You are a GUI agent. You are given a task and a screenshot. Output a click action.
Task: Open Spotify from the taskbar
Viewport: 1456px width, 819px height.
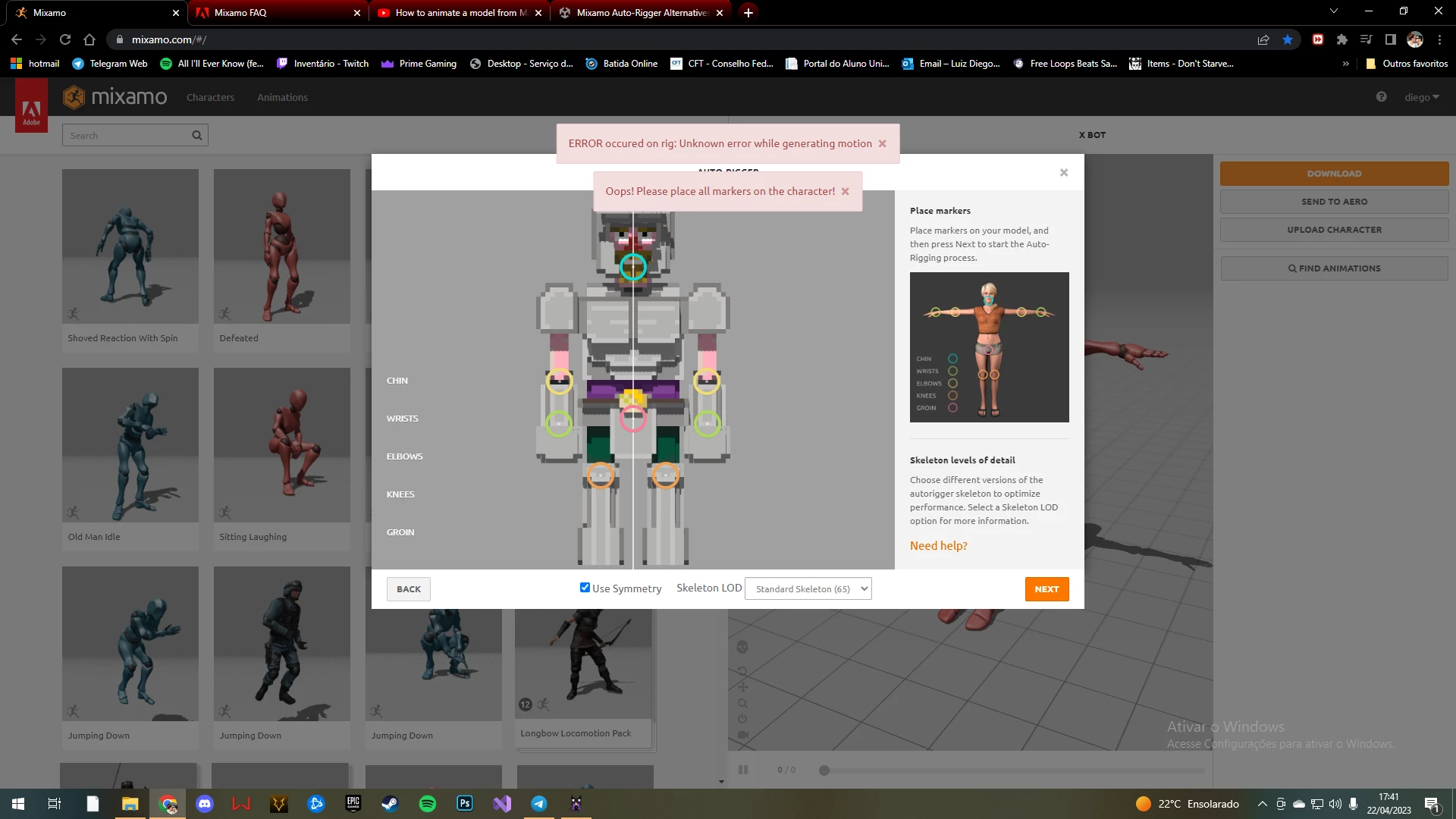tap(428, 804)
